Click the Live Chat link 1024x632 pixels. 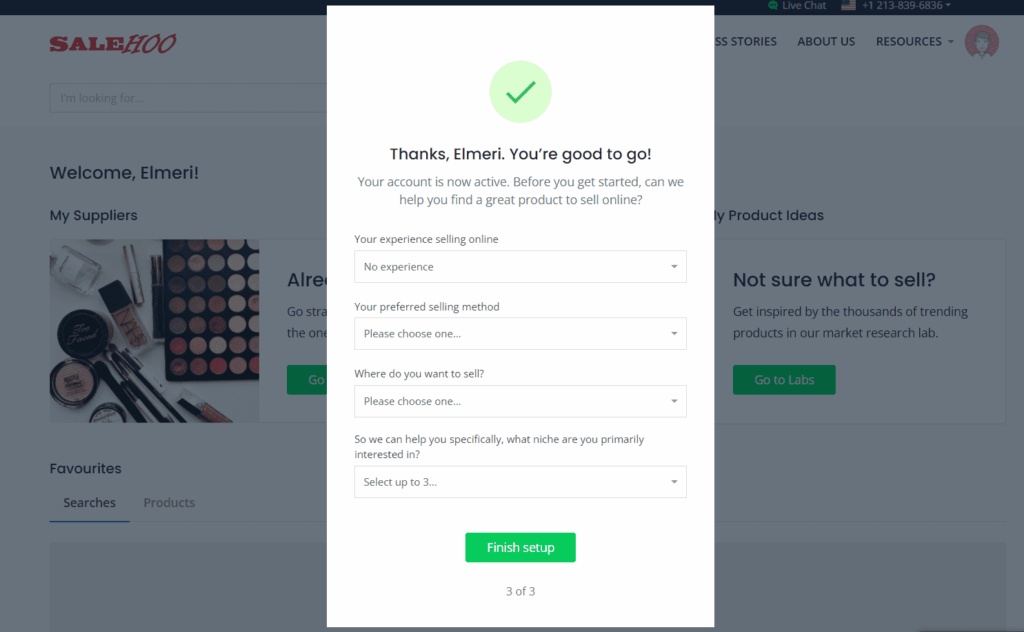[804, 5]
